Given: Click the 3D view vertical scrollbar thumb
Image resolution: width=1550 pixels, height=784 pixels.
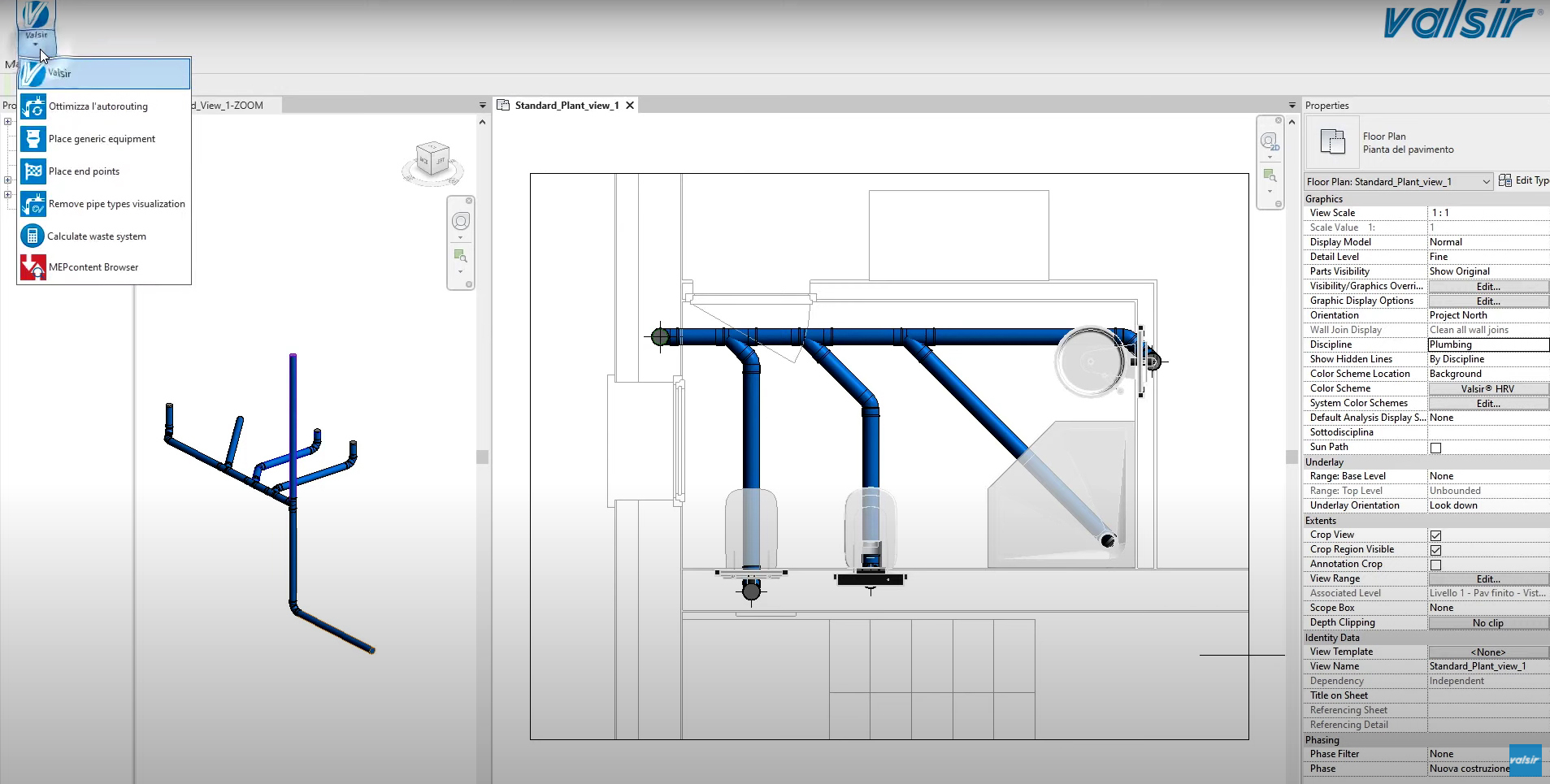Looking at the screenshot, I should pos(482,457).
